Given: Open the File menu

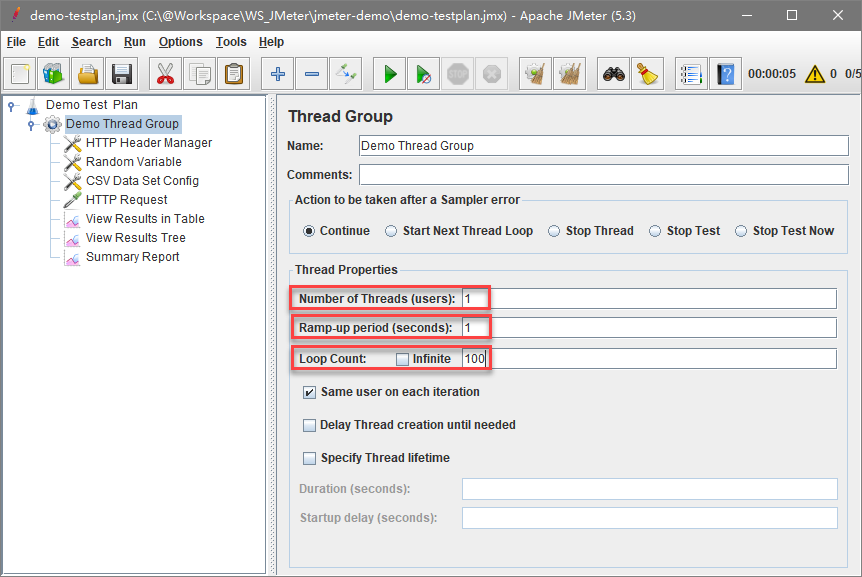Looking at the screenshot, I should [16, 42].
